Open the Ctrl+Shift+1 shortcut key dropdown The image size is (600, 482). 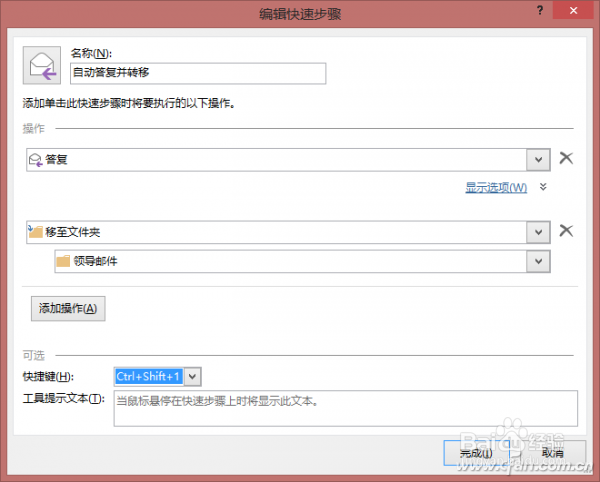click(x=192, y=376)
